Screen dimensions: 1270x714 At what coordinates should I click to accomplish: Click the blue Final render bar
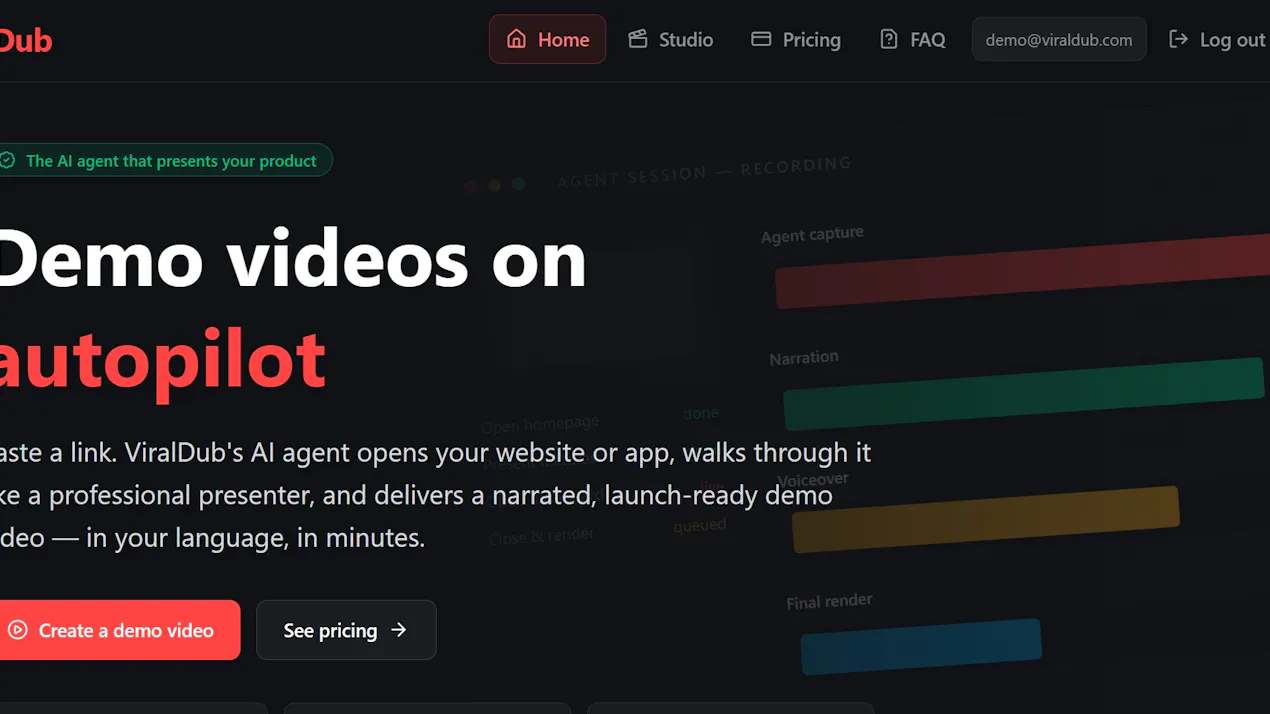[x=921, y=646]
